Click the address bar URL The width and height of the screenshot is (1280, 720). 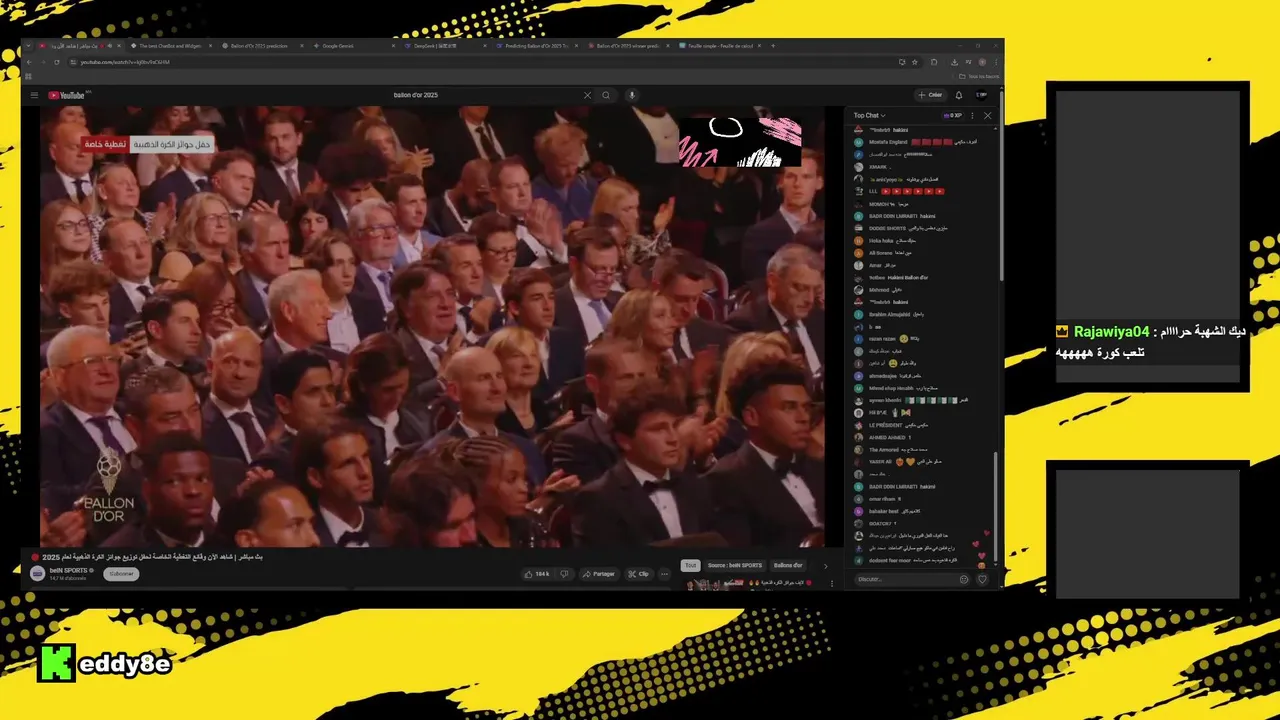coord(125,62)
